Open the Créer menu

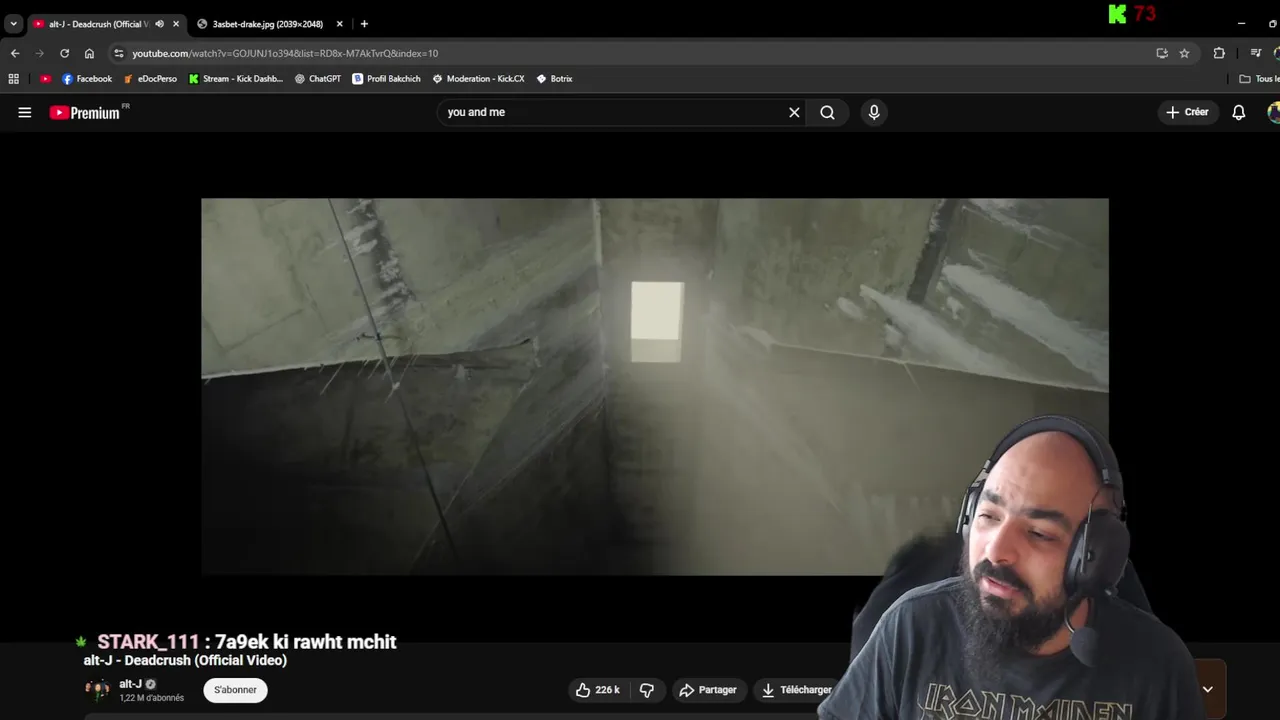pos(1188,112)
